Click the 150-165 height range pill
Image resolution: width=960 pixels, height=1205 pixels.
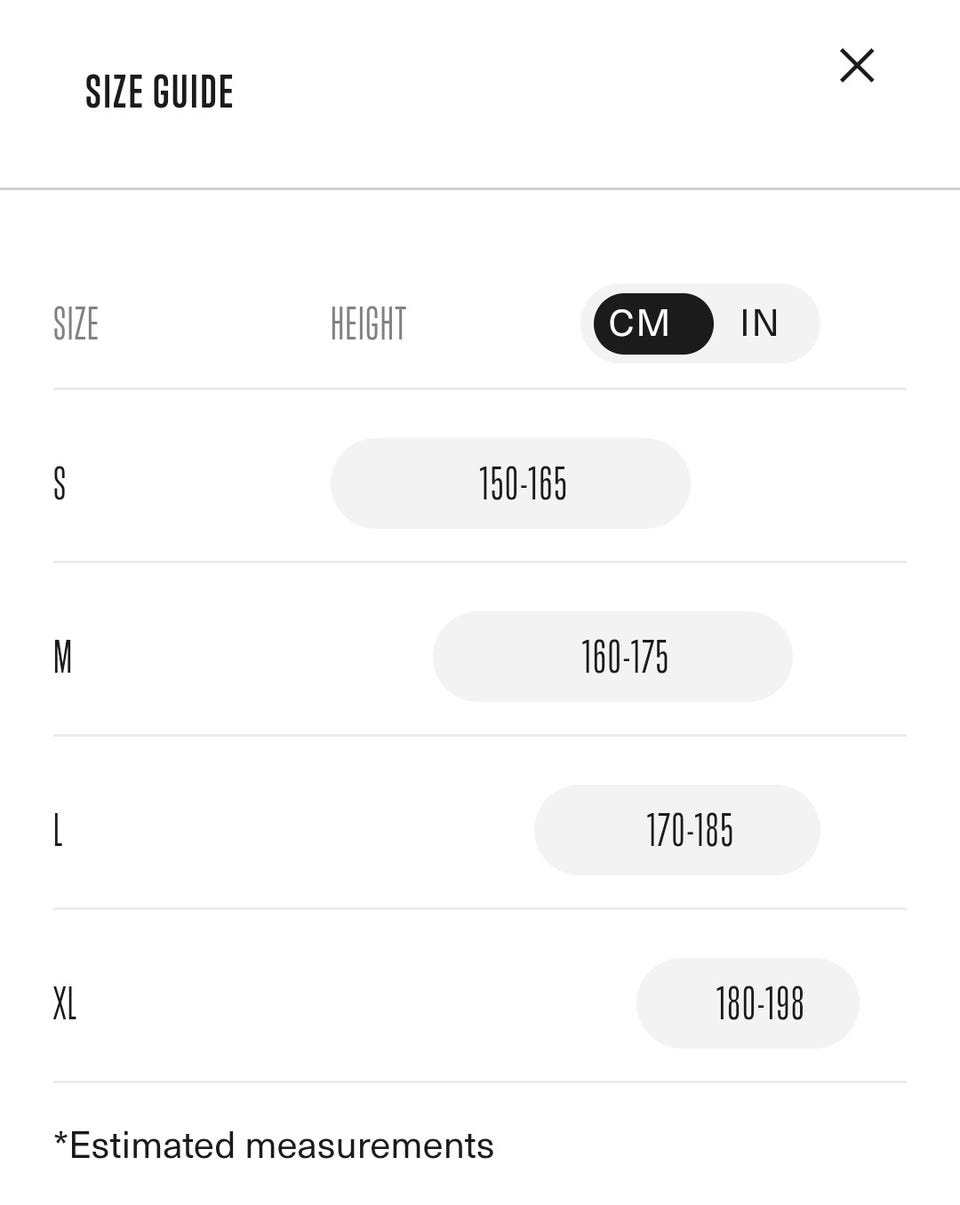[x=510, y=484]
